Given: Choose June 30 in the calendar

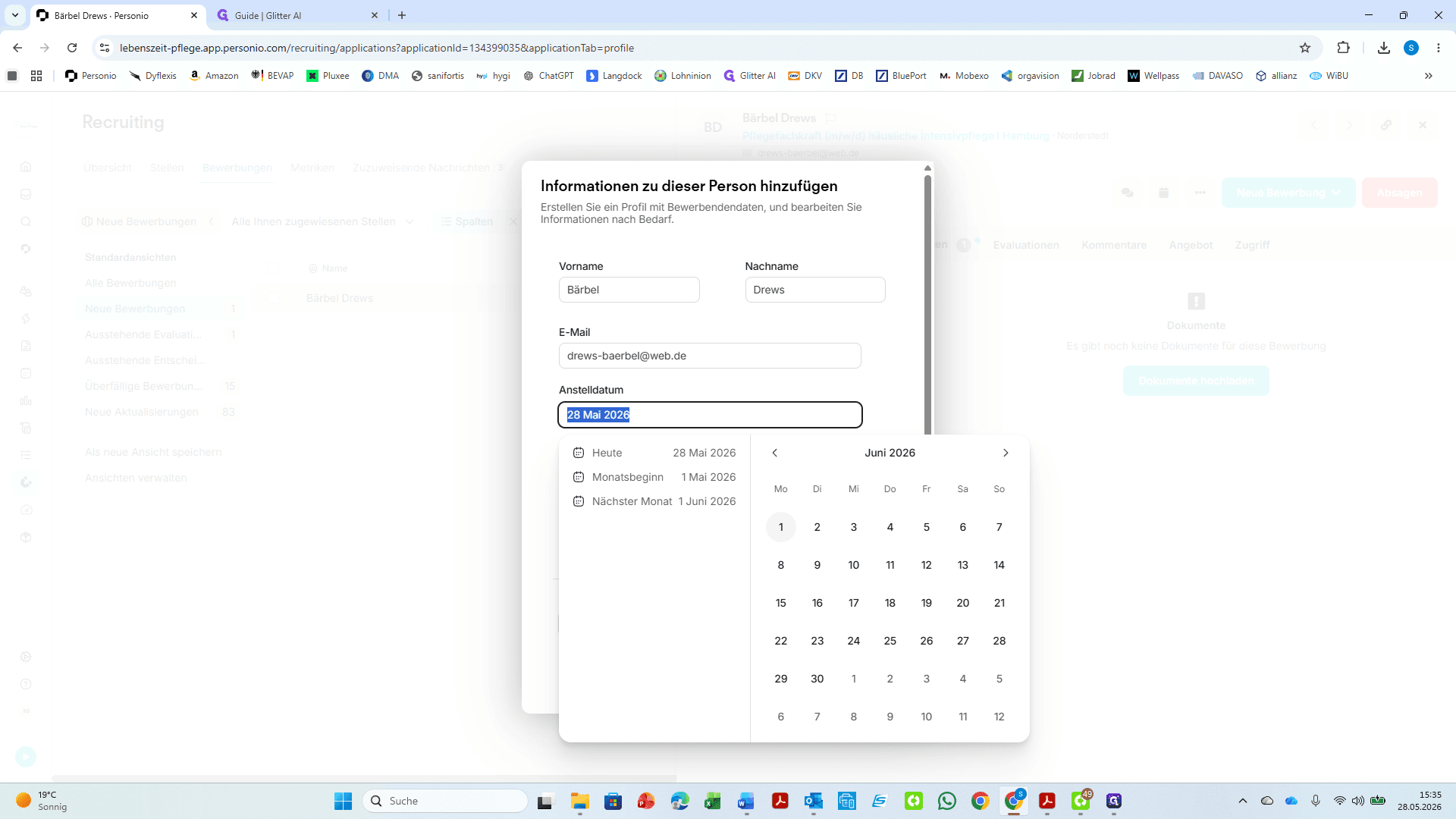Looking at the screenshot, I should [x=817, y=679].
